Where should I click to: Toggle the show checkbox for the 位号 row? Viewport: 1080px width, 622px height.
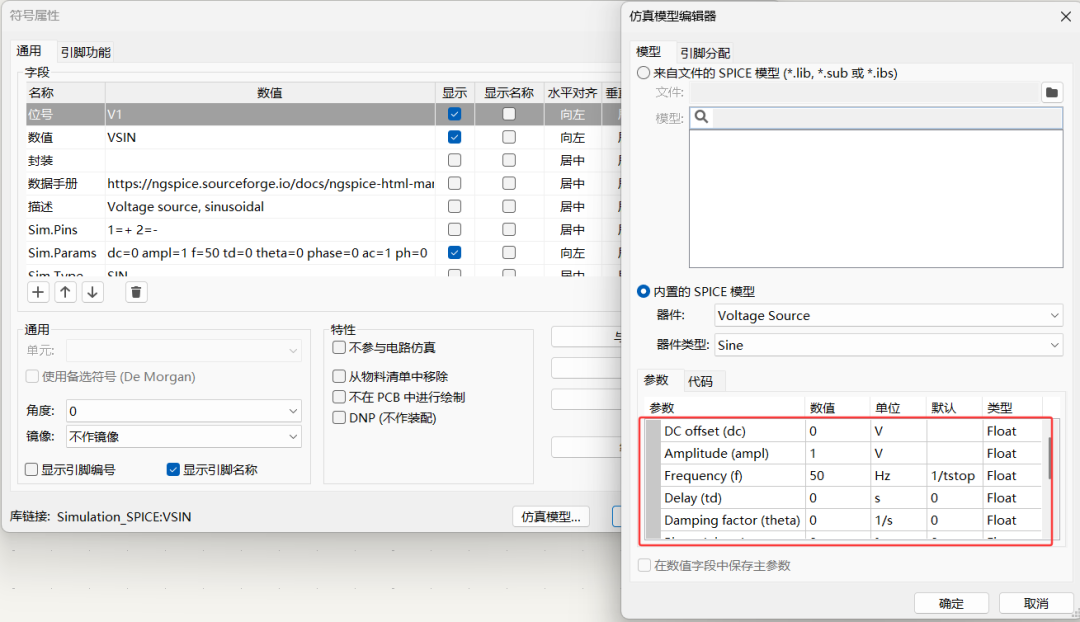pyautogui.click(x=455, y=114)
